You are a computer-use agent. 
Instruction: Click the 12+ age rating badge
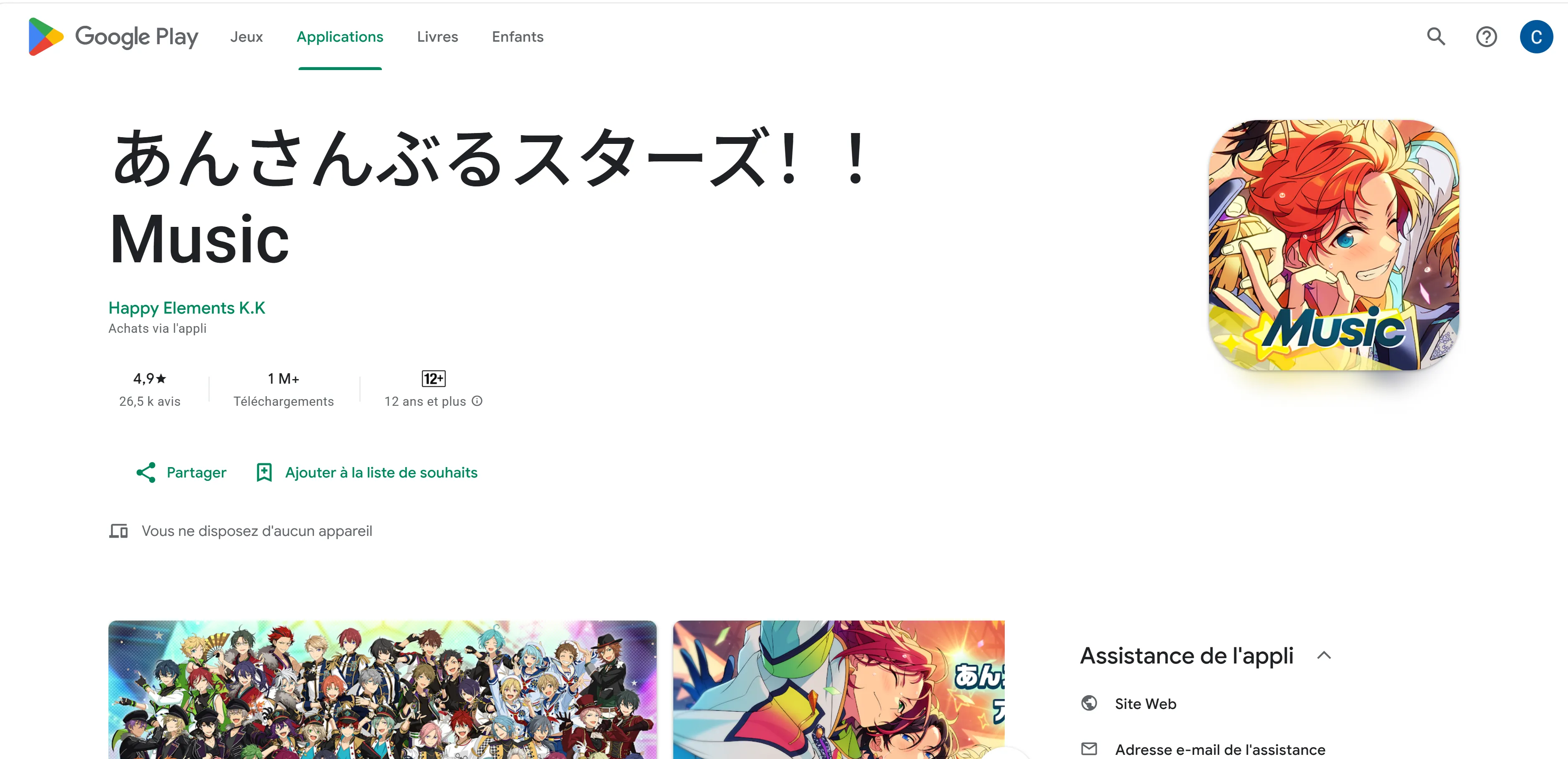[434, 378]
